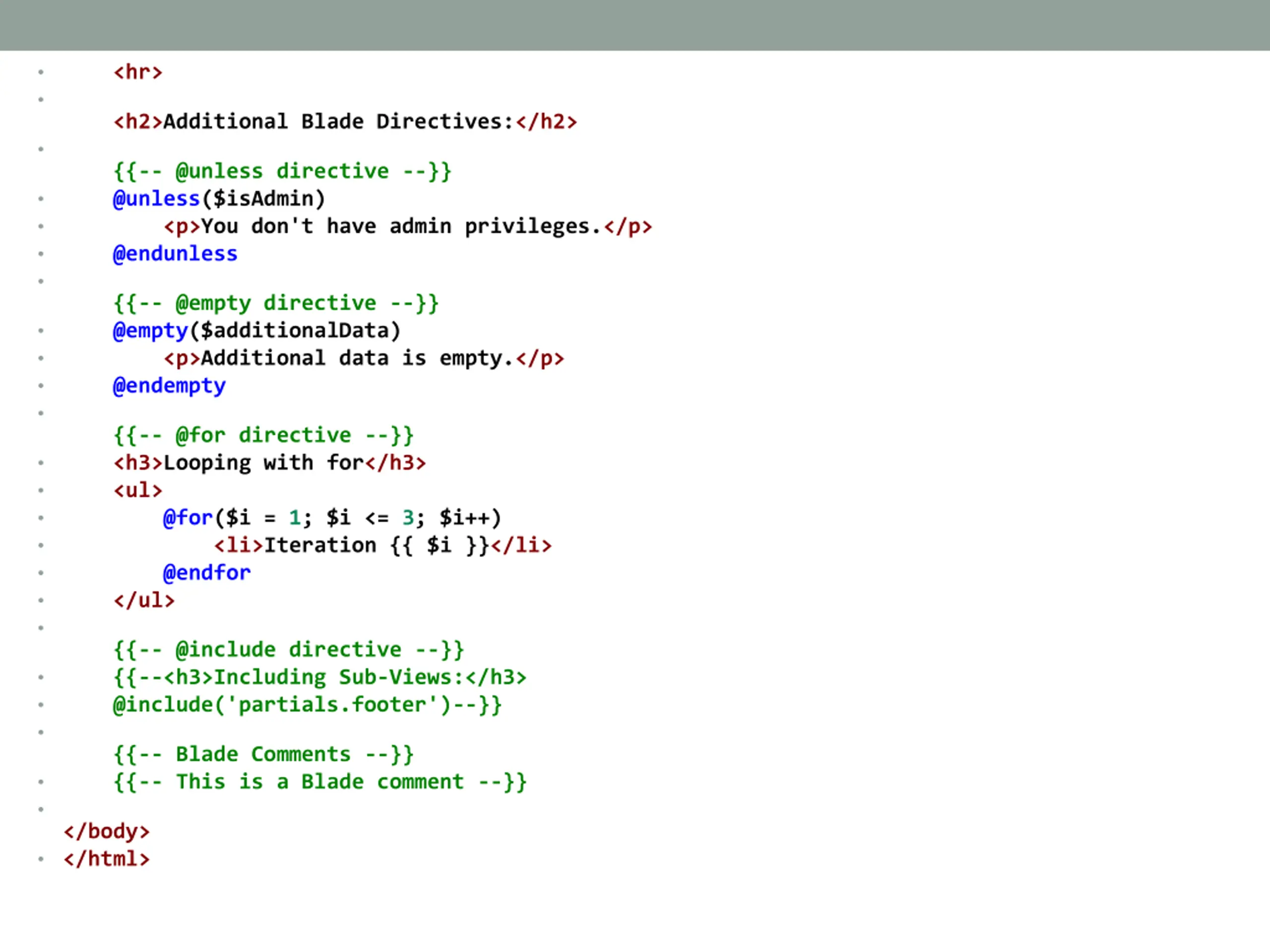Click the '@unless($isAdmin)' line
This screenshot has width=1270, height=952.
point(219,199)
